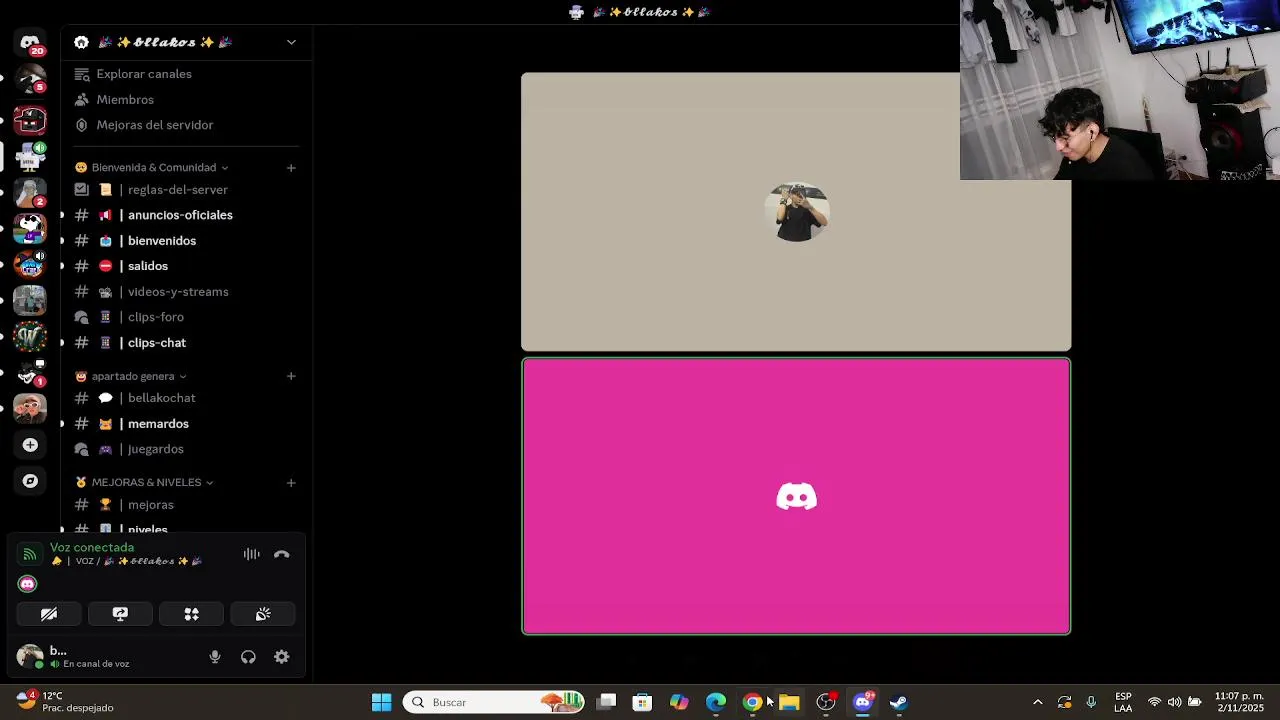Viewport: 1280px width, 720px height.
Task: Open the ESP LAA language switcher
Action: click(1123, 702)
